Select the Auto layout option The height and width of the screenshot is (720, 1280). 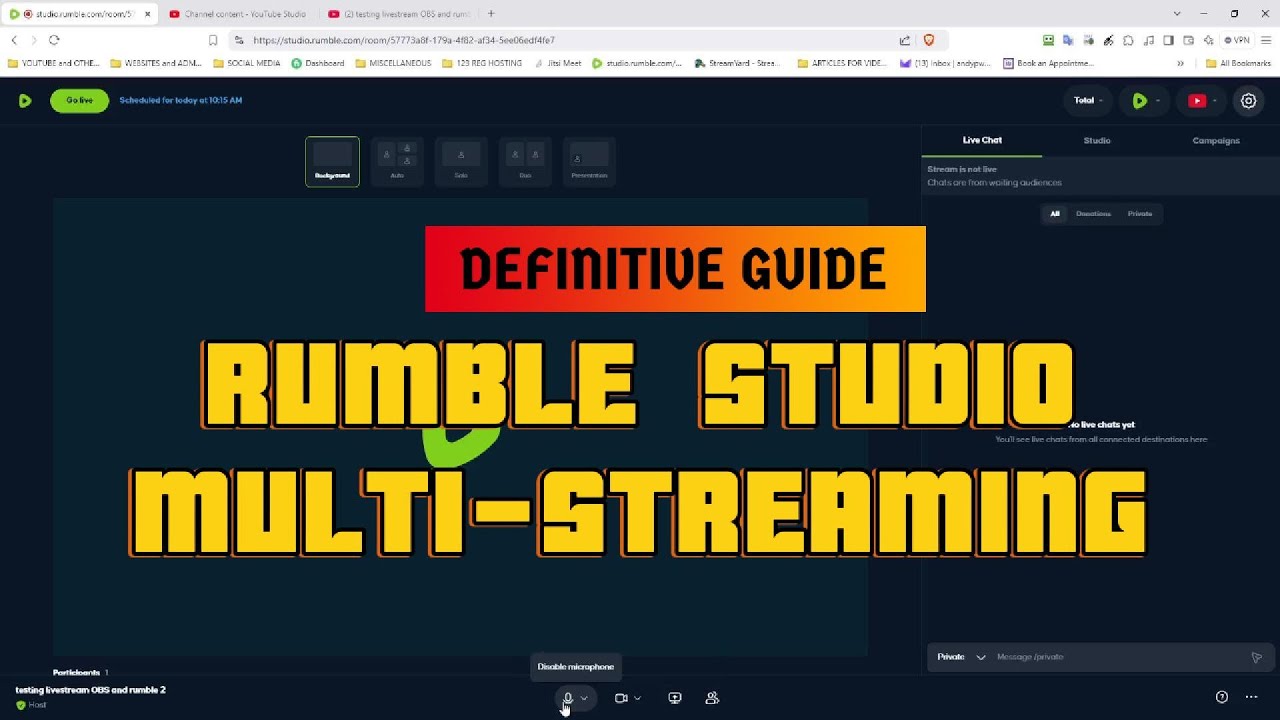pyautogui.click(x=397, y=161)
